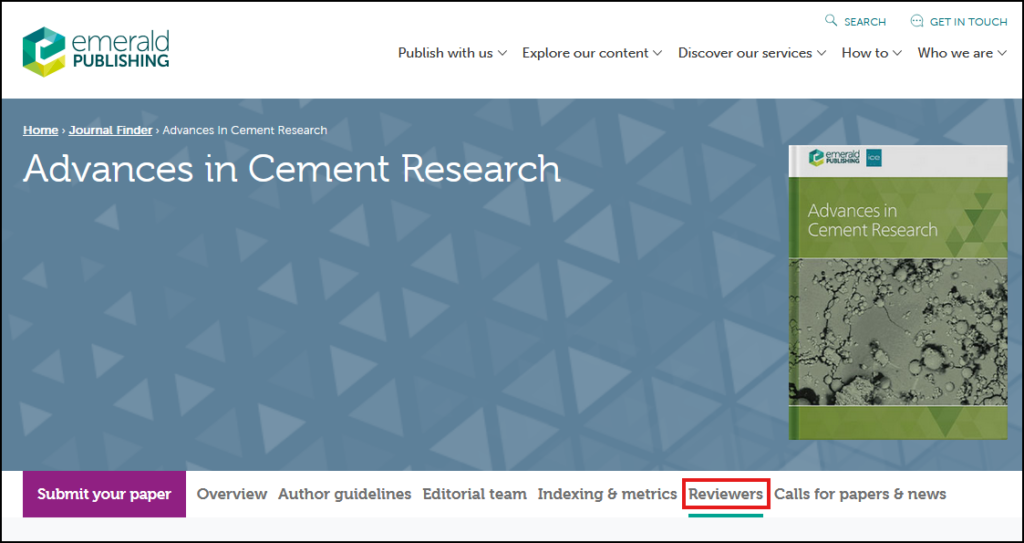Switch to the Overview tab

pyautogui.click(x=232, y=494)
